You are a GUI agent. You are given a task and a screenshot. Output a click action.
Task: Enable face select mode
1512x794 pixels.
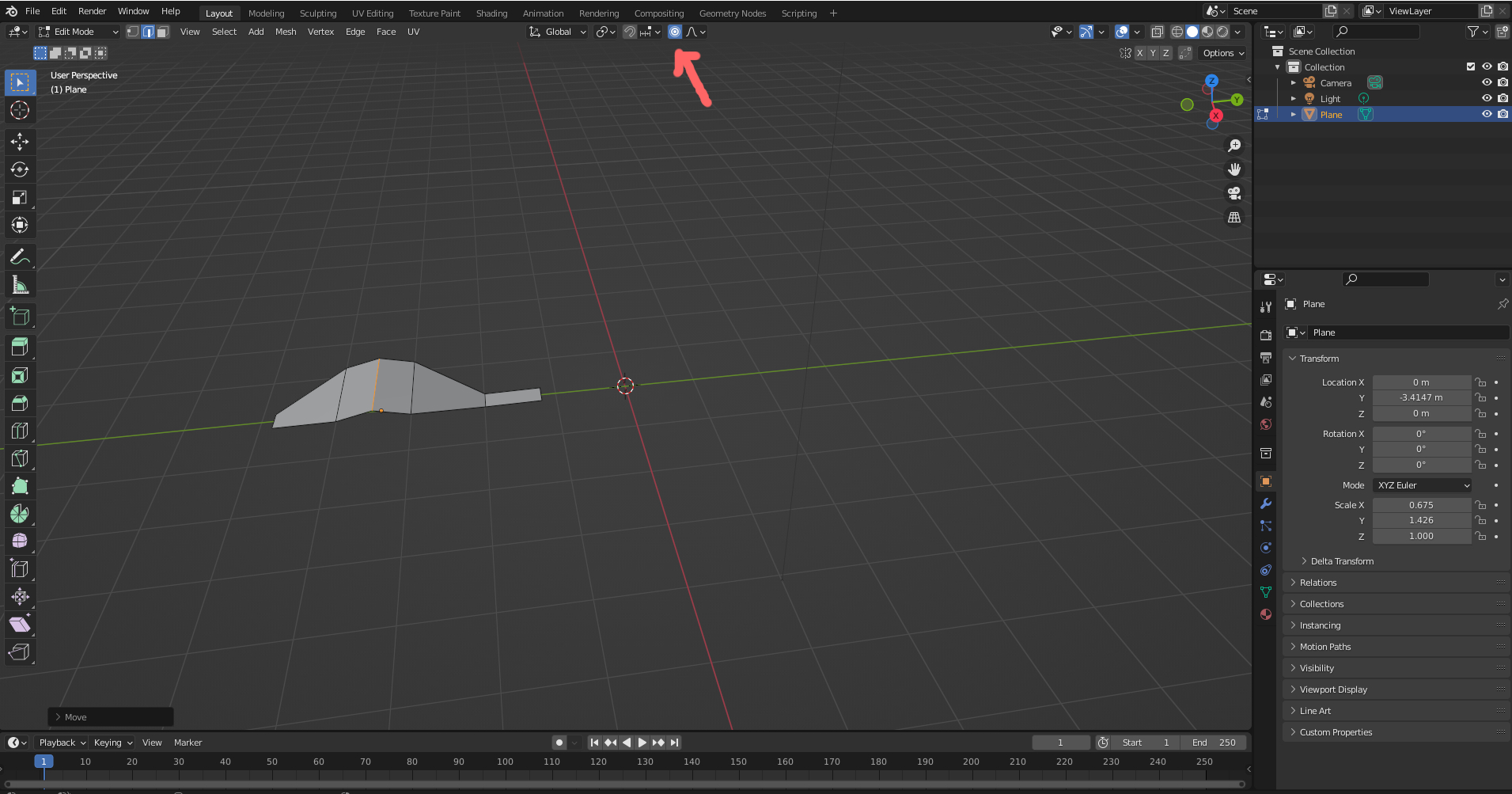coord(162,32)
